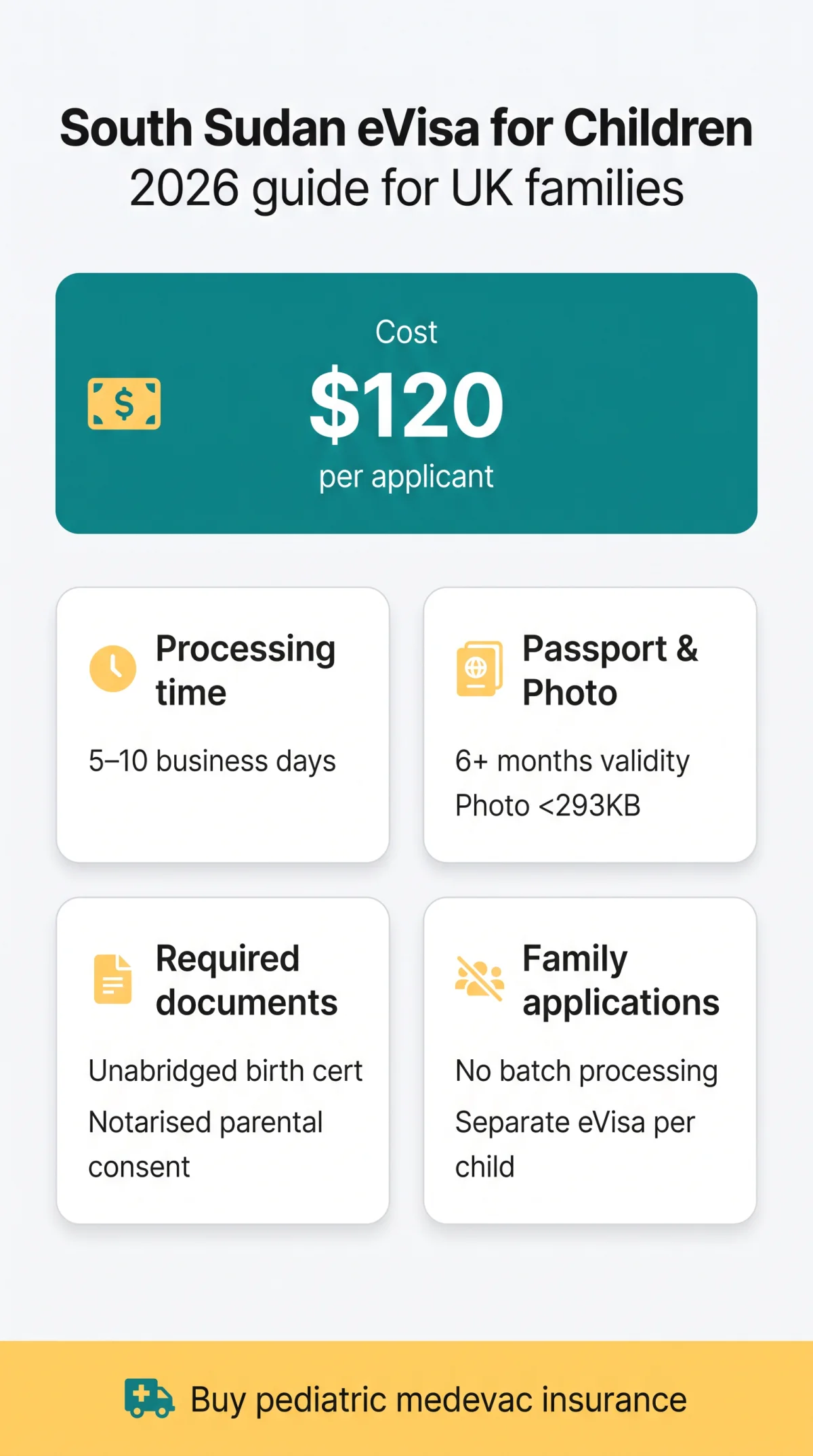Screen dimensions: 813x1456
Task: Click the Photo <293KB requirement text
Action: coord(547,806)
